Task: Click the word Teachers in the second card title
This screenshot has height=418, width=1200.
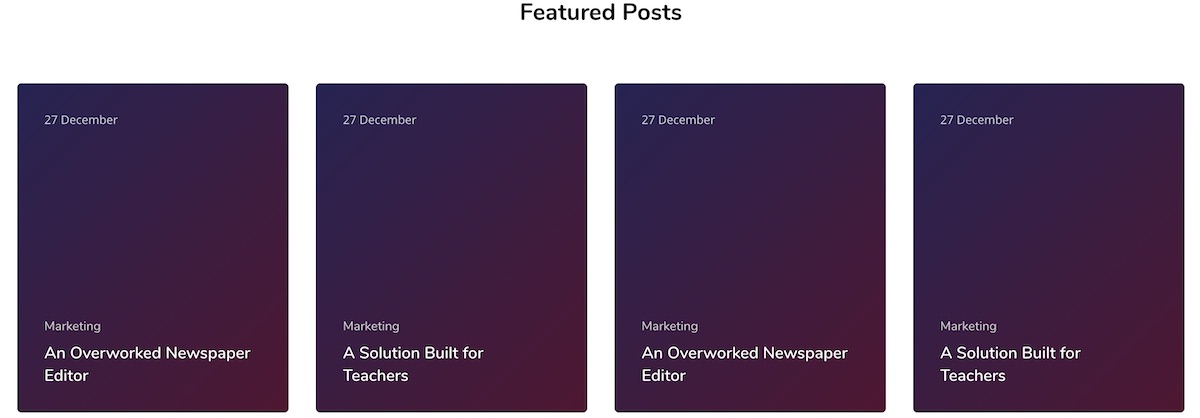Action: tap(376, 376)
